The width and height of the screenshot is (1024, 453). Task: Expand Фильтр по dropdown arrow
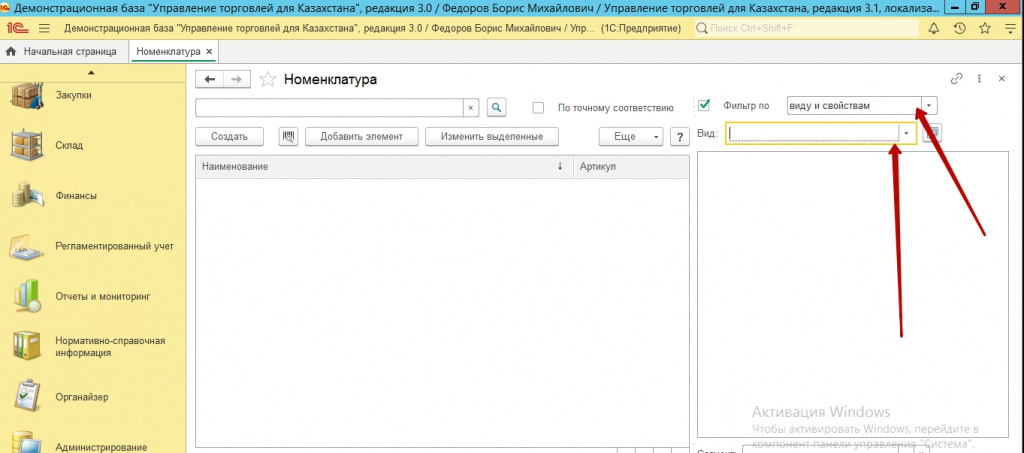[930, 106]
